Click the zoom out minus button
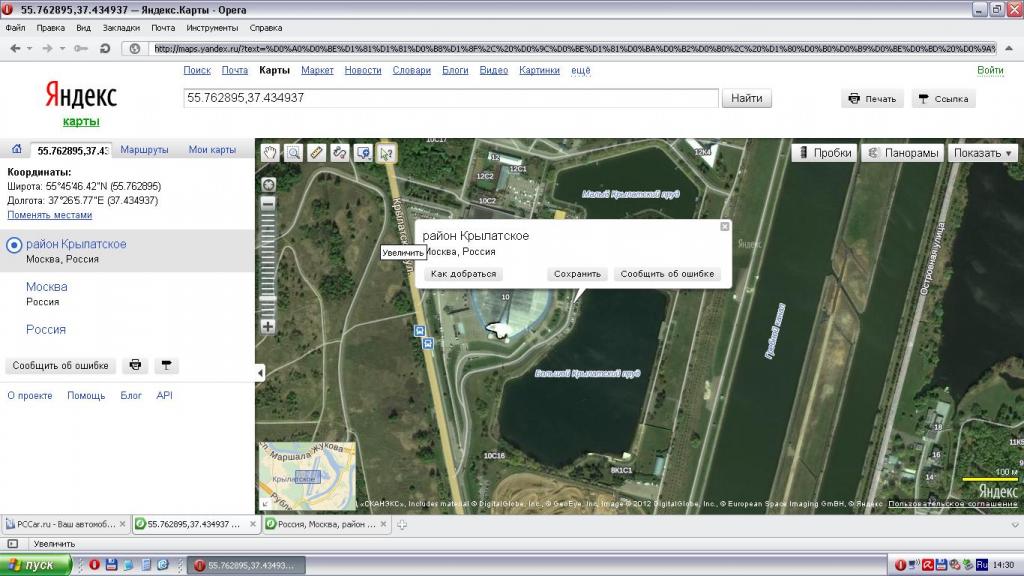Image resolution: width=1024 pixels, height=576 pixels. coord(268,203)
